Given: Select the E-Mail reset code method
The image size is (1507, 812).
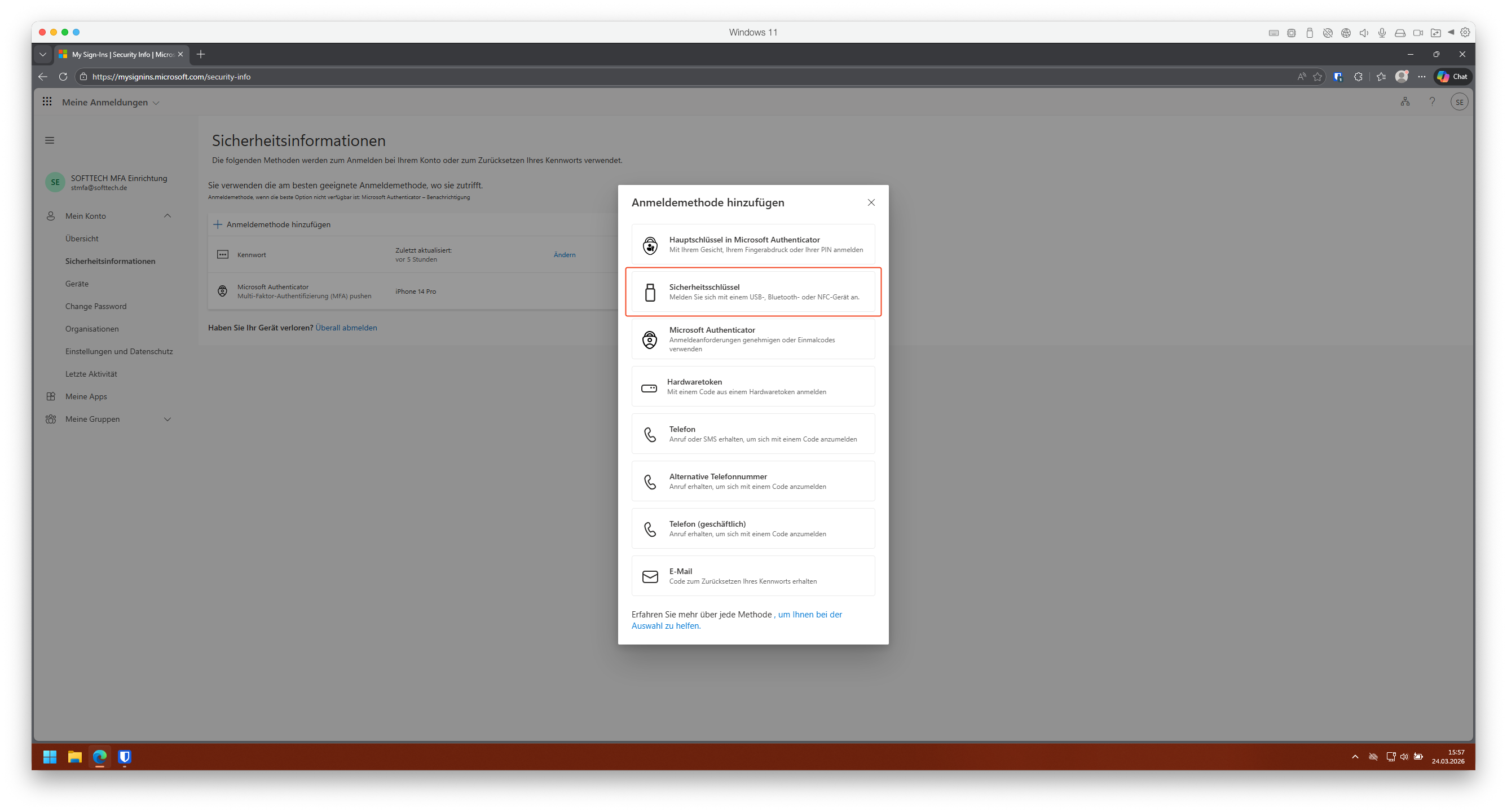Looking at the screenshot, I should click(x=753, y=576).
